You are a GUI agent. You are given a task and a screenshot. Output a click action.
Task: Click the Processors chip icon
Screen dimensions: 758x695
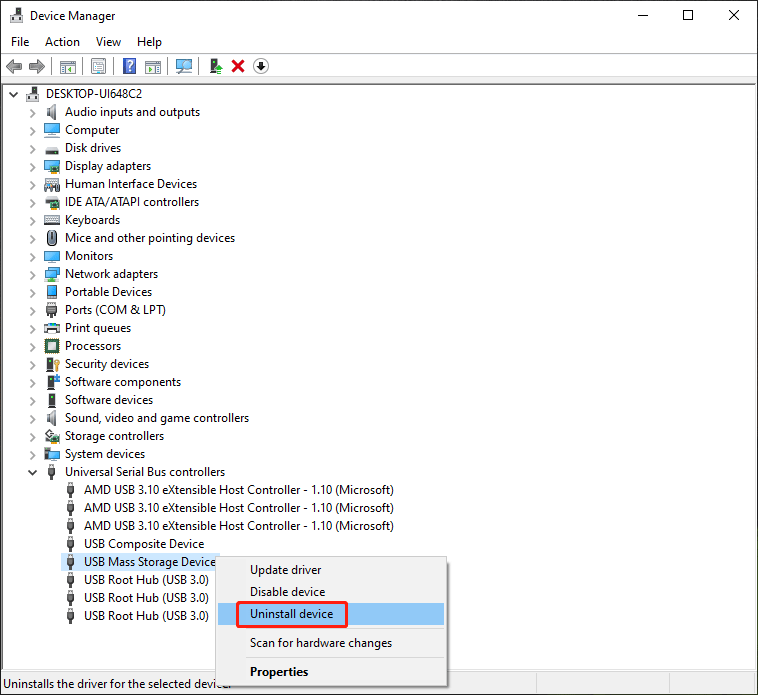point(52,346)
